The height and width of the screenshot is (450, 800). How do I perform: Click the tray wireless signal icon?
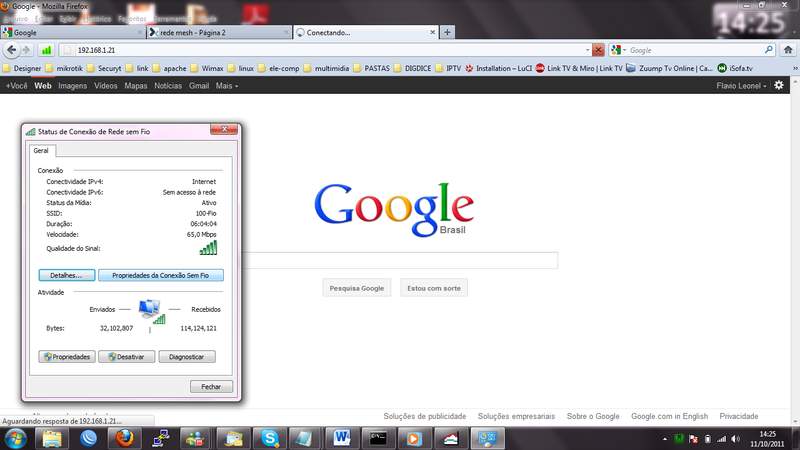click(x=721, y=439)
